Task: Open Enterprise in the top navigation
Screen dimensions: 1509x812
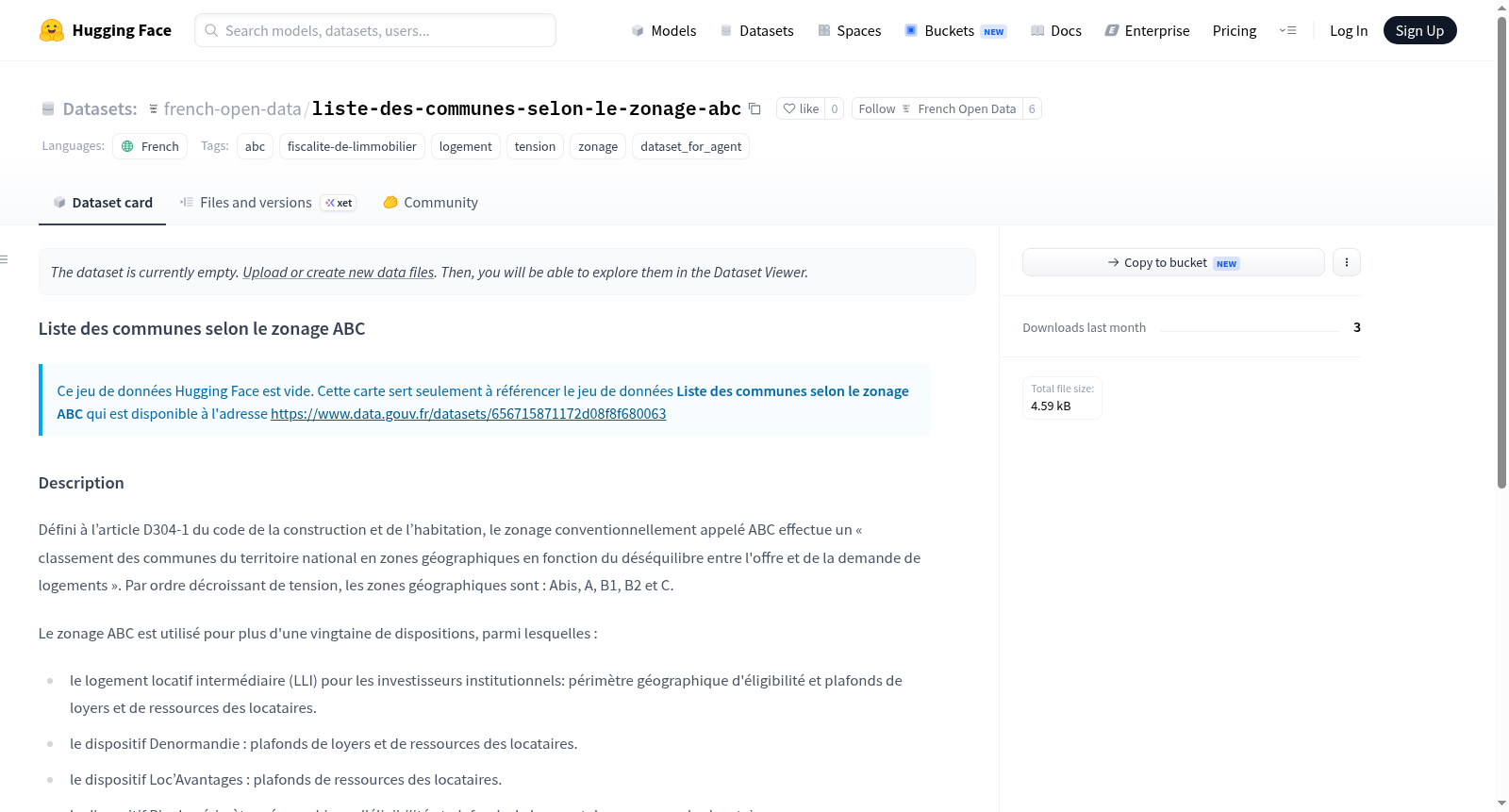Action: click(1148, 30)
